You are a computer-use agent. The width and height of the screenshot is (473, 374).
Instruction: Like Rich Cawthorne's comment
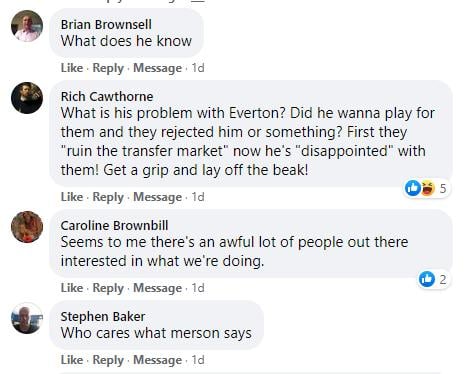(72, 197)
